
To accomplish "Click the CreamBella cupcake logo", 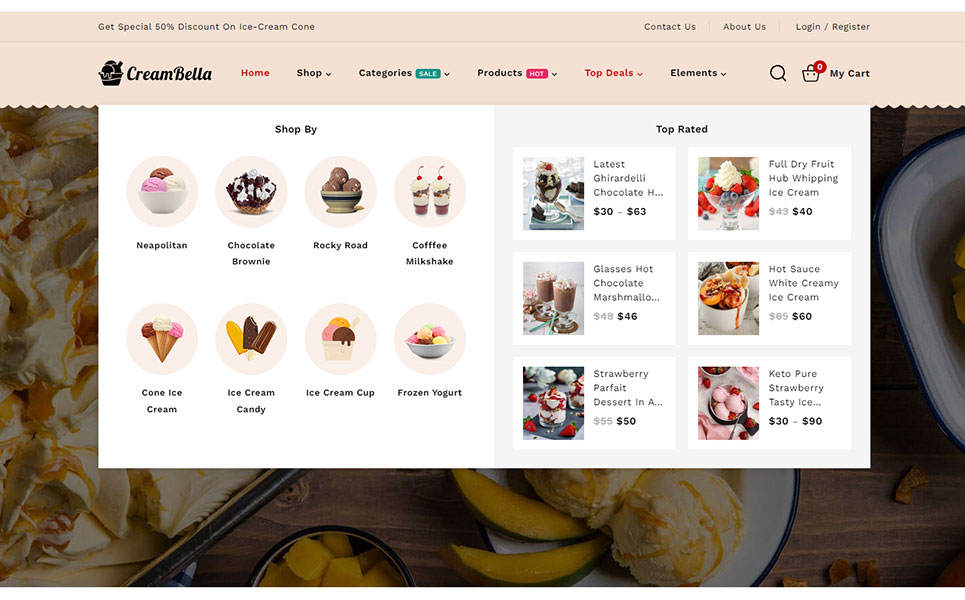I will [x=155, y=73].
